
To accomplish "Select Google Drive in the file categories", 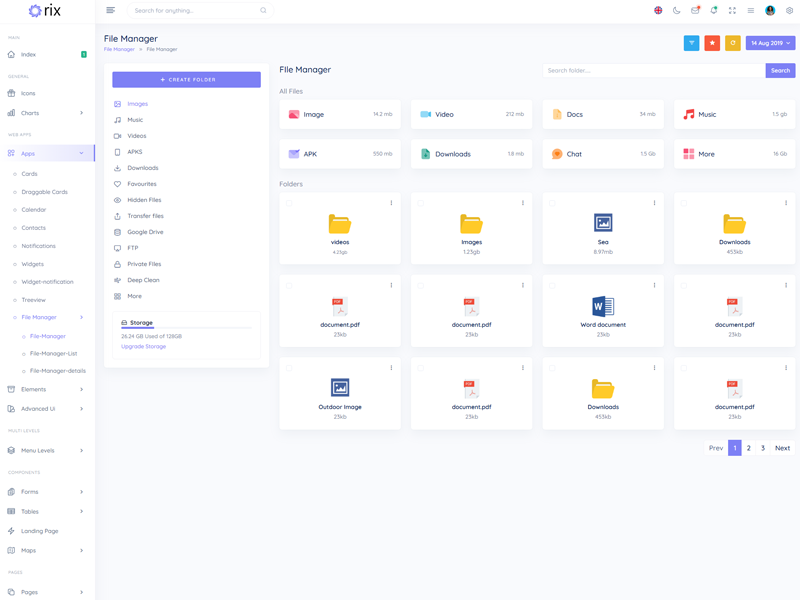I will pos(145,232).
